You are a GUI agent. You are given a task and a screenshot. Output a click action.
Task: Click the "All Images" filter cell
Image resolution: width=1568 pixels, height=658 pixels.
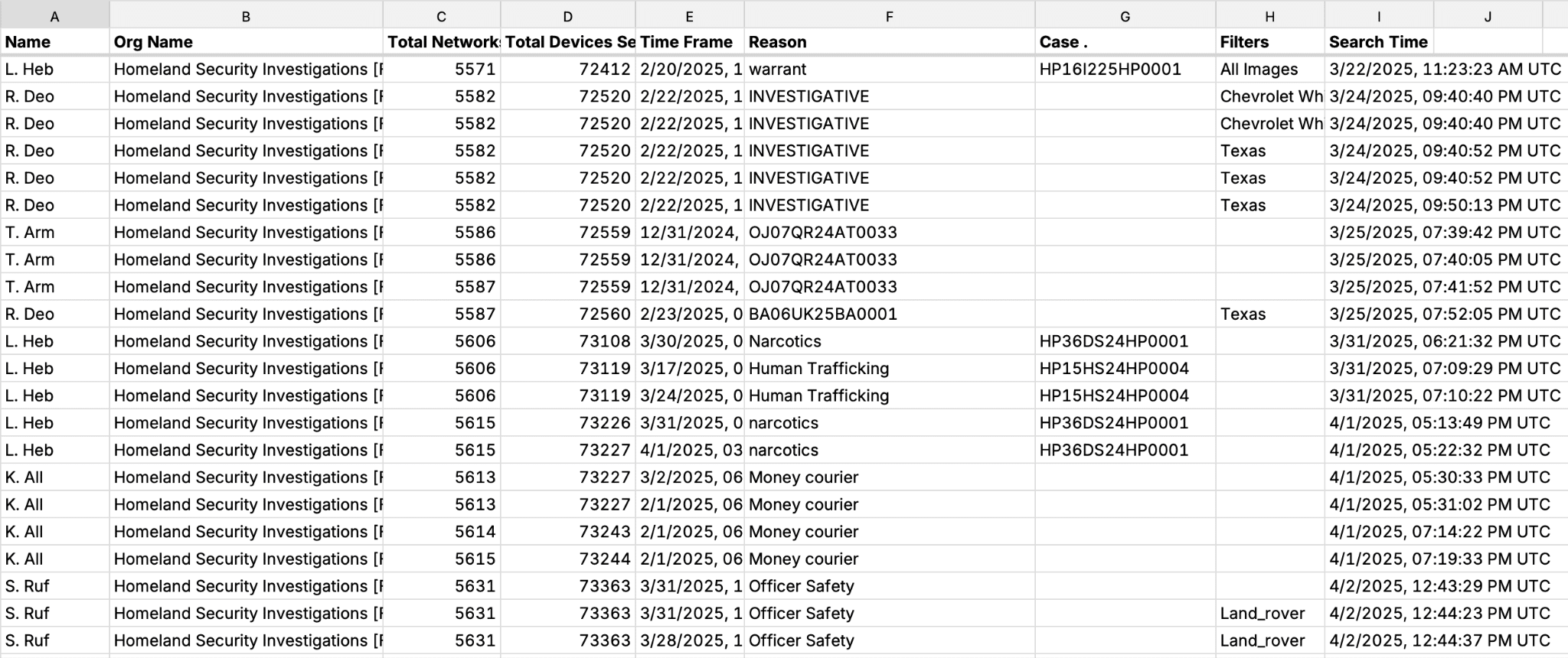pos(1269,70)
